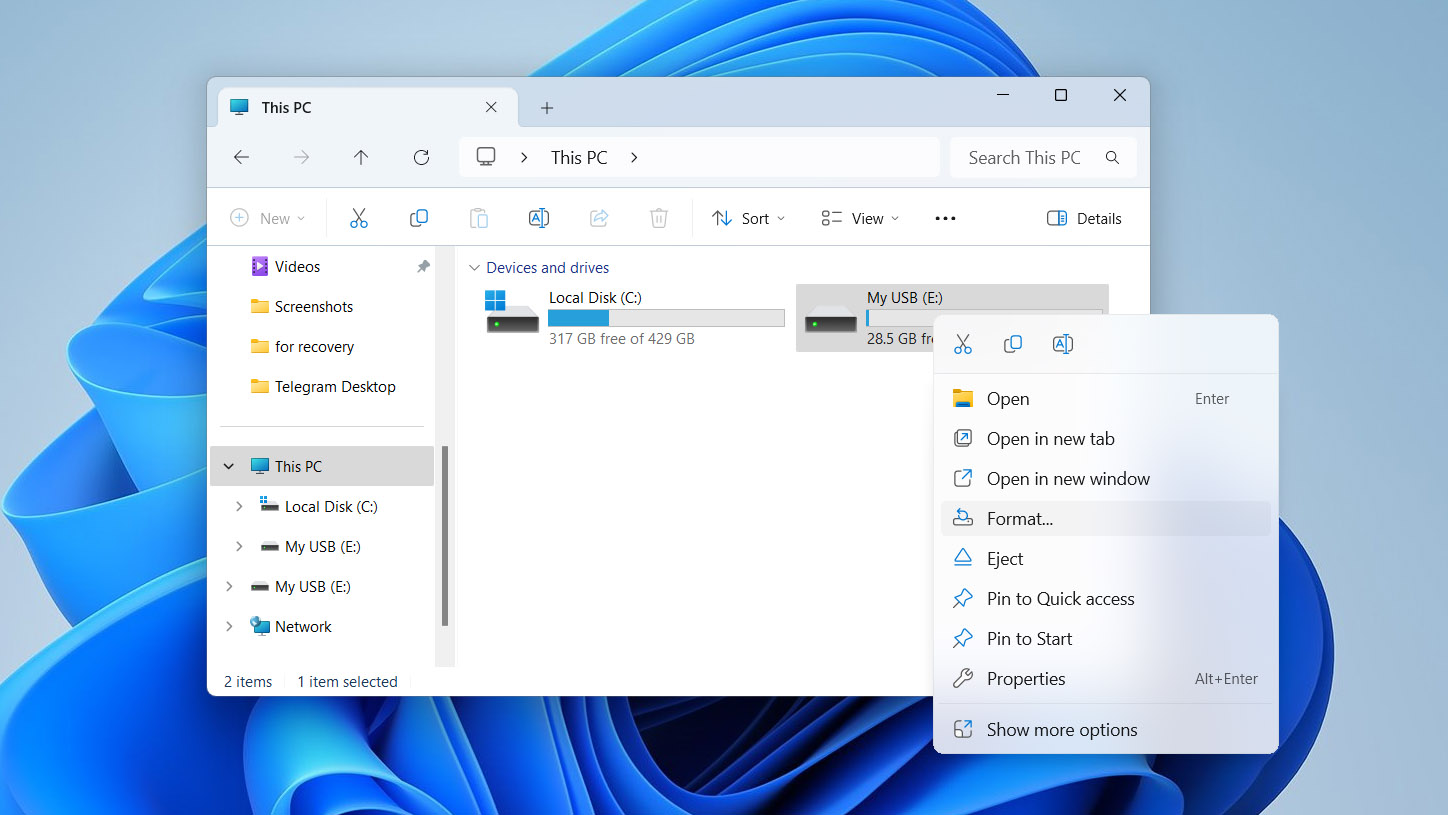Choose Pin to Start
The image size is (1448, 815).
tap(1106, 639)
